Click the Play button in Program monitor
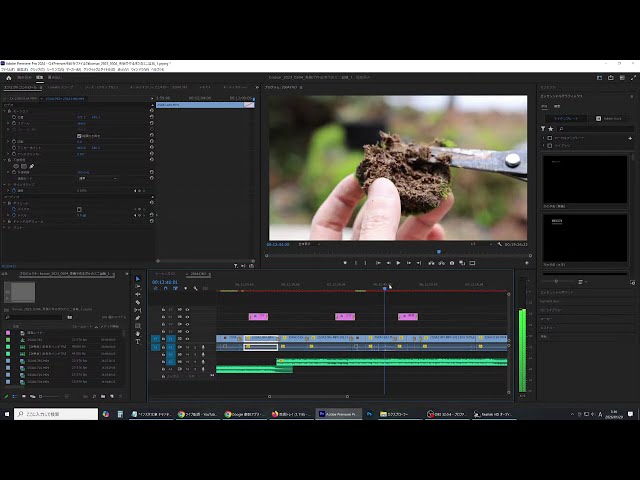This screenshot has height=480, width=640. [x=398, y=263]
